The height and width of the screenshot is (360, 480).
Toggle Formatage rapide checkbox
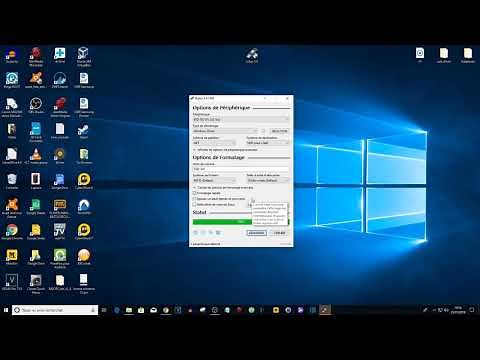(194, 193)
